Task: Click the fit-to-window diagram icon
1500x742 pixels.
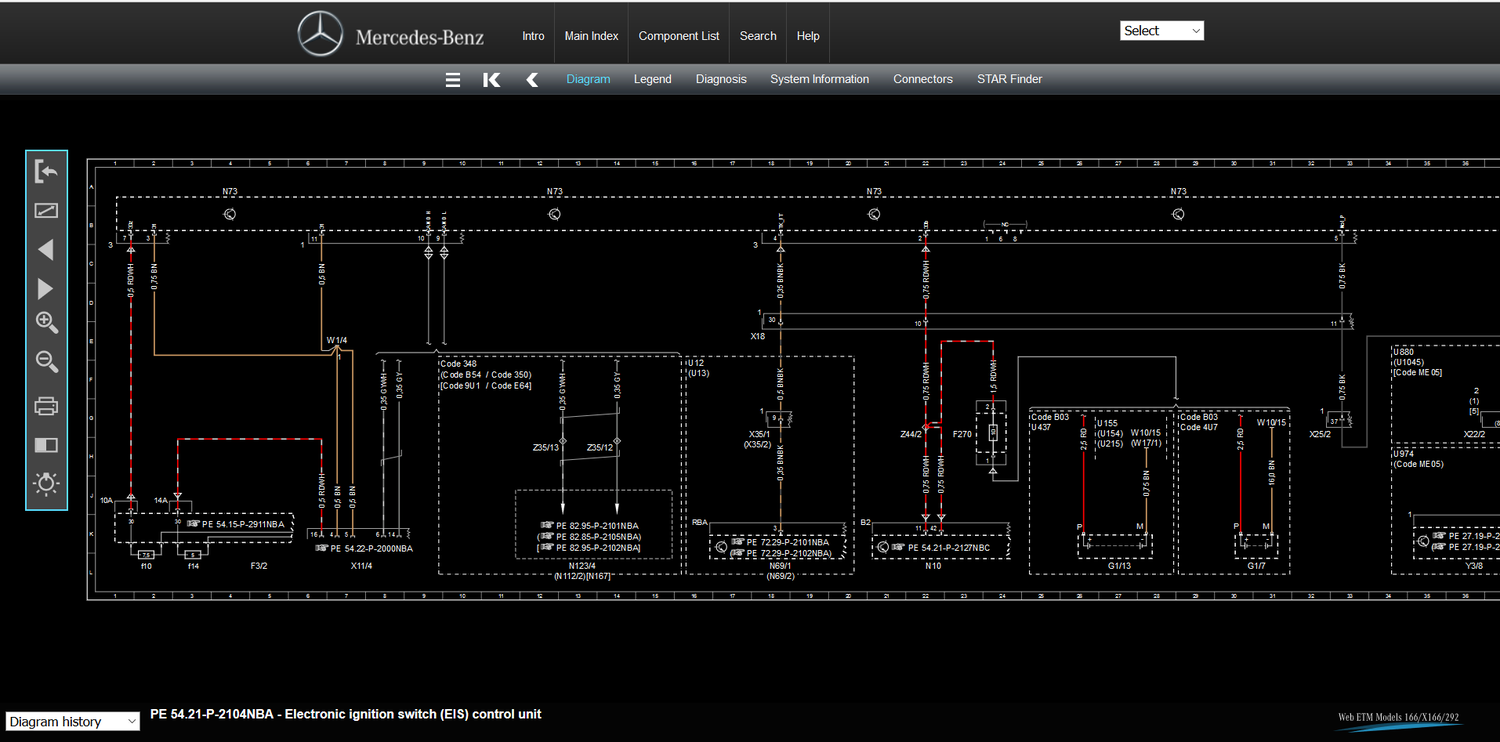Action: click(x=46, y=211)
